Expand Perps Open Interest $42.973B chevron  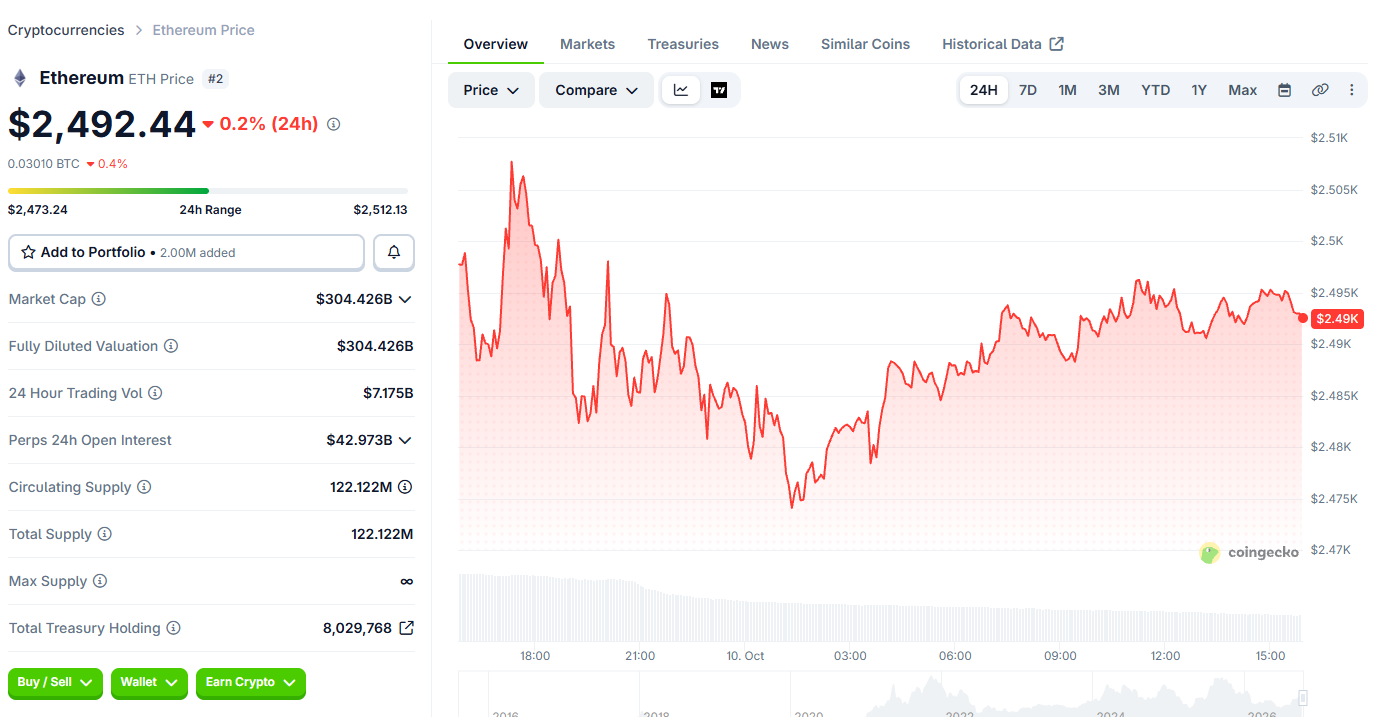[405, 440]
